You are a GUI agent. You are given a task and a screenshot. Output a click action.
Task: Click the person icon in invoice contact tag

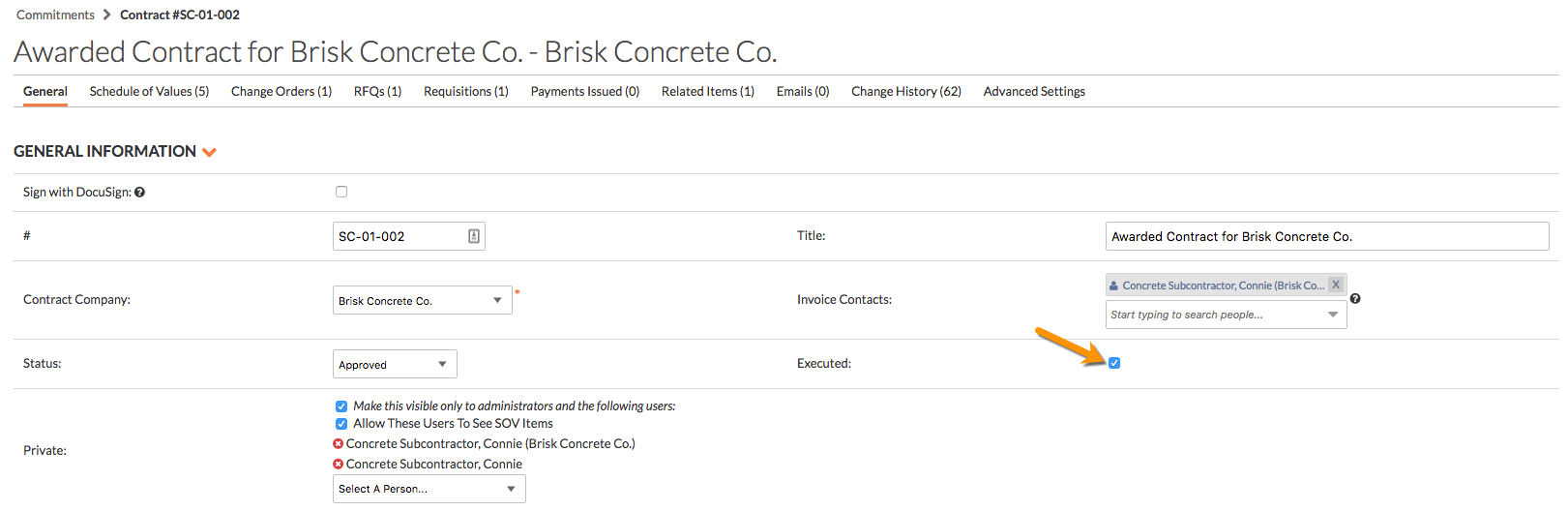coord(1114,286)
